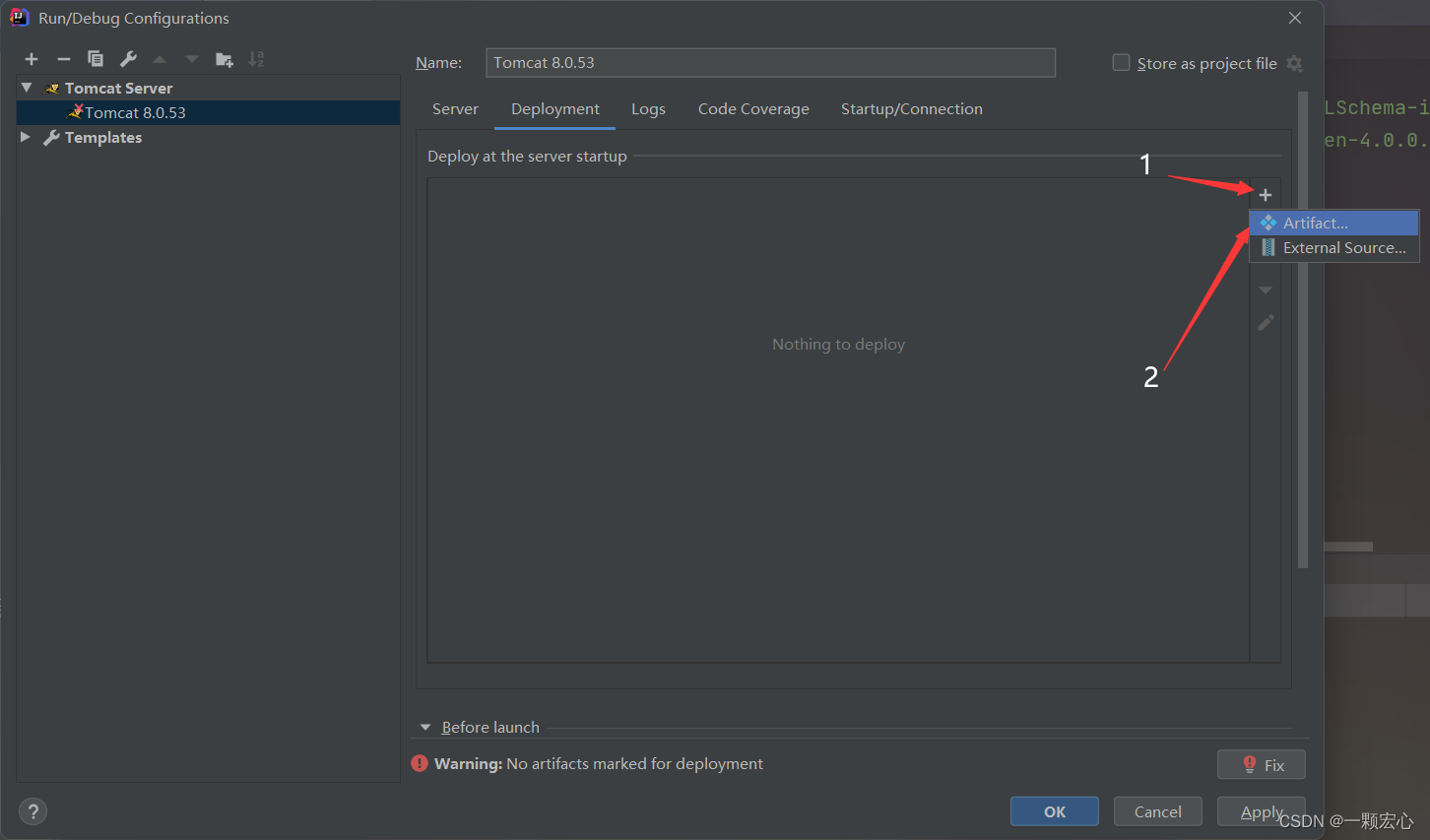Sort configurations alphabetically
Image resolution: width=1430 pixels, height=840 pixels.
pos(256,59)
